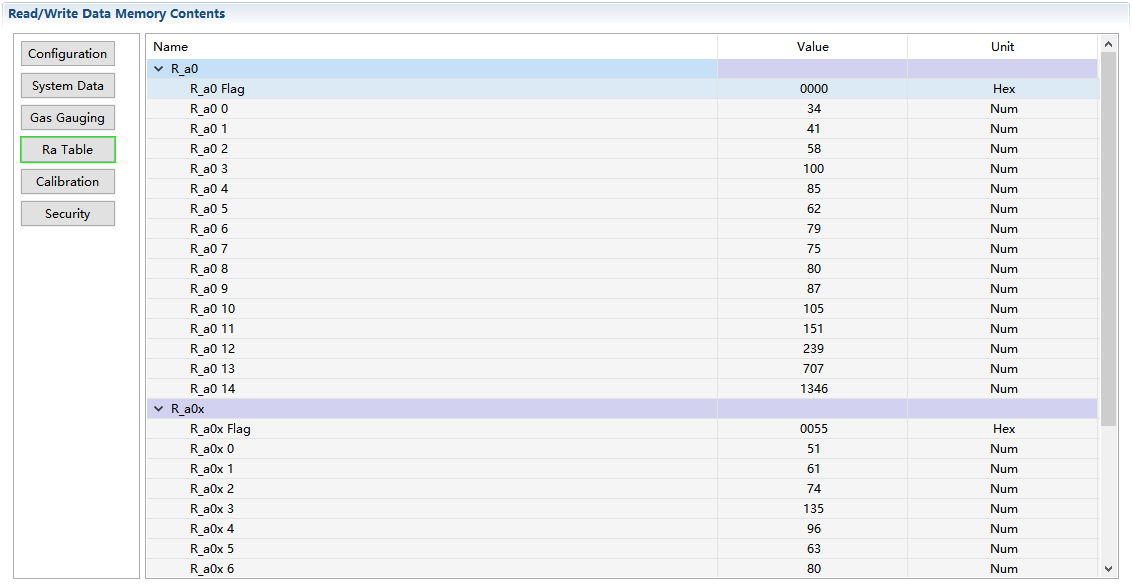1132x588 pixels.
Task: Select the R_a0 12 row name
Action: (x=212, y=349)
